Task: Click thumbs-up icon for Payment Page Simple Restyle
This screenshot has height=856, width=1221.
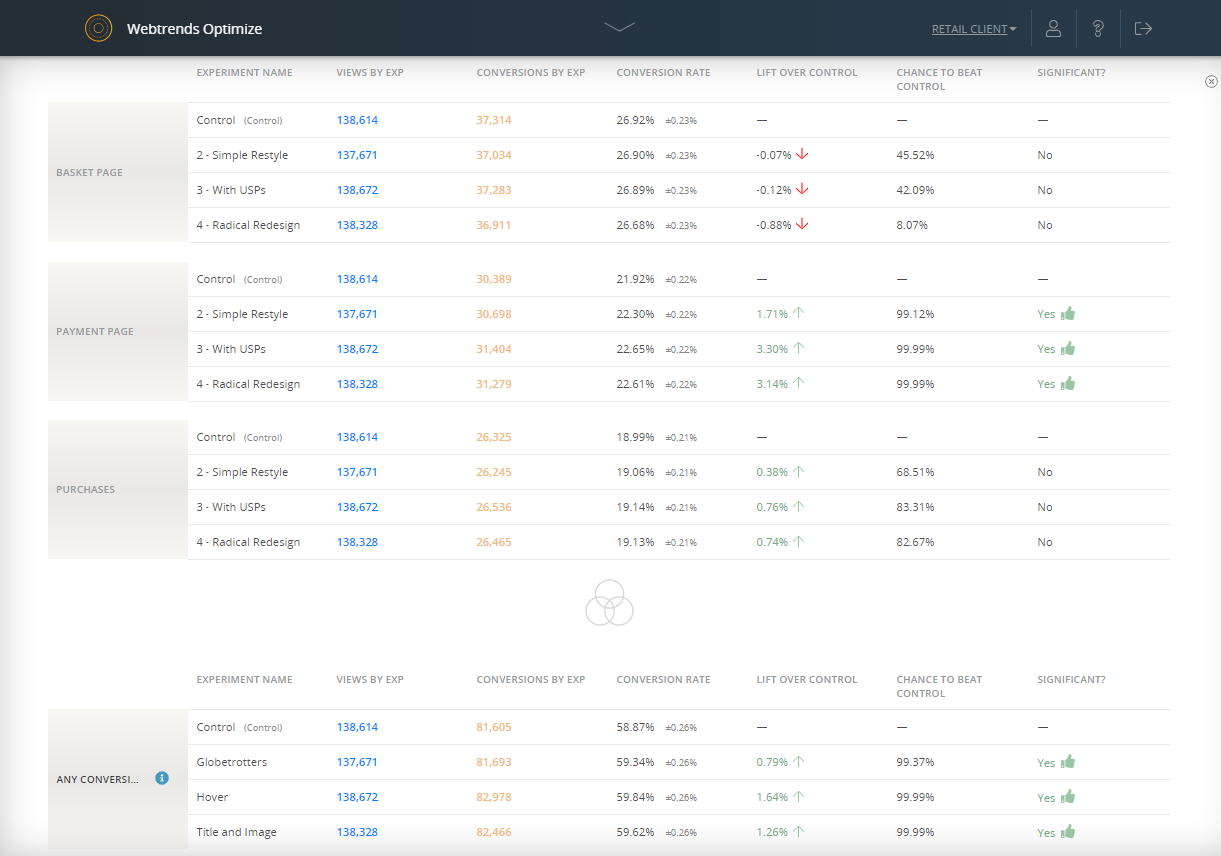Action: click(1068, 314)
